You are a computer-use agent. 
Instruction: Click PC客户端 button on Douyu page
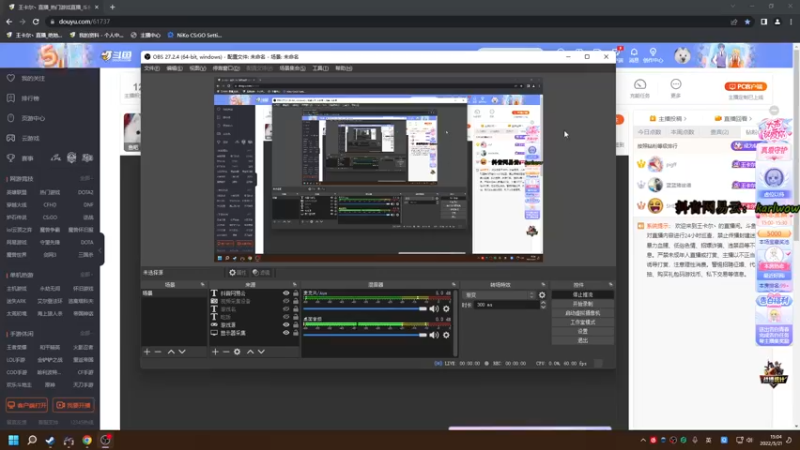(x=745, y=86)
